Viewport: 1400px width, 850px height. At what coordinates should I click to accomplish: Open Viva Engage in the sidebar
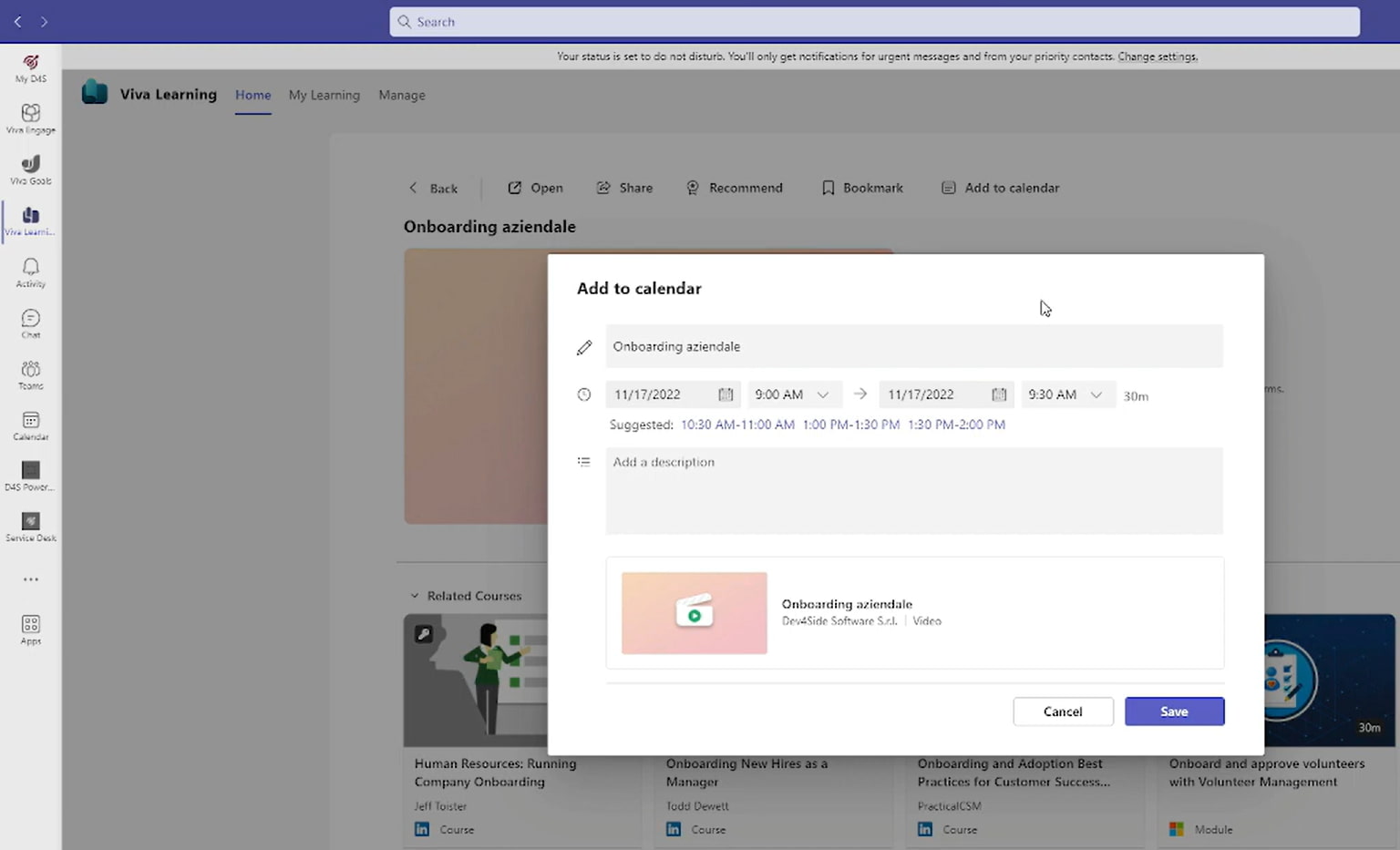coord(31,118)
